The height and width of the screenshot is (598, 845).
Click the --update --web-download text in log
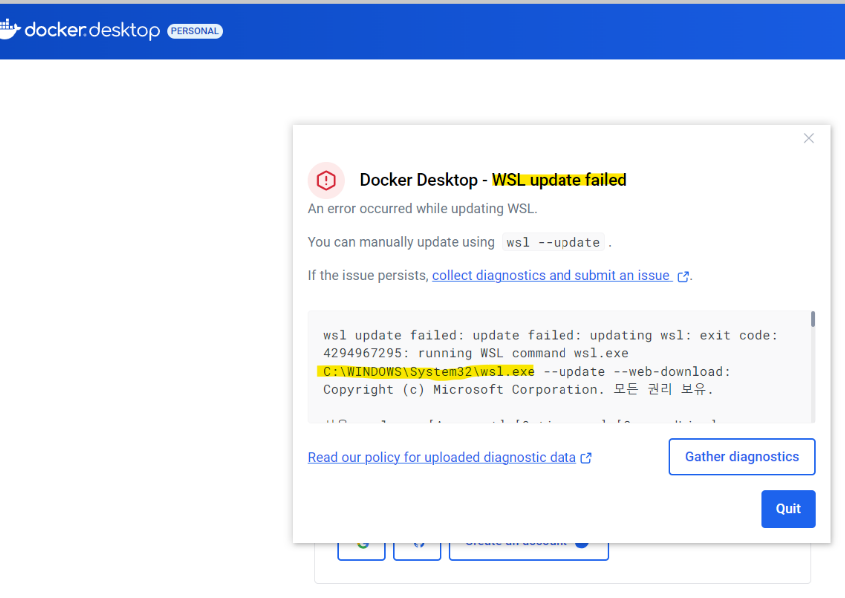coord(636,372)
